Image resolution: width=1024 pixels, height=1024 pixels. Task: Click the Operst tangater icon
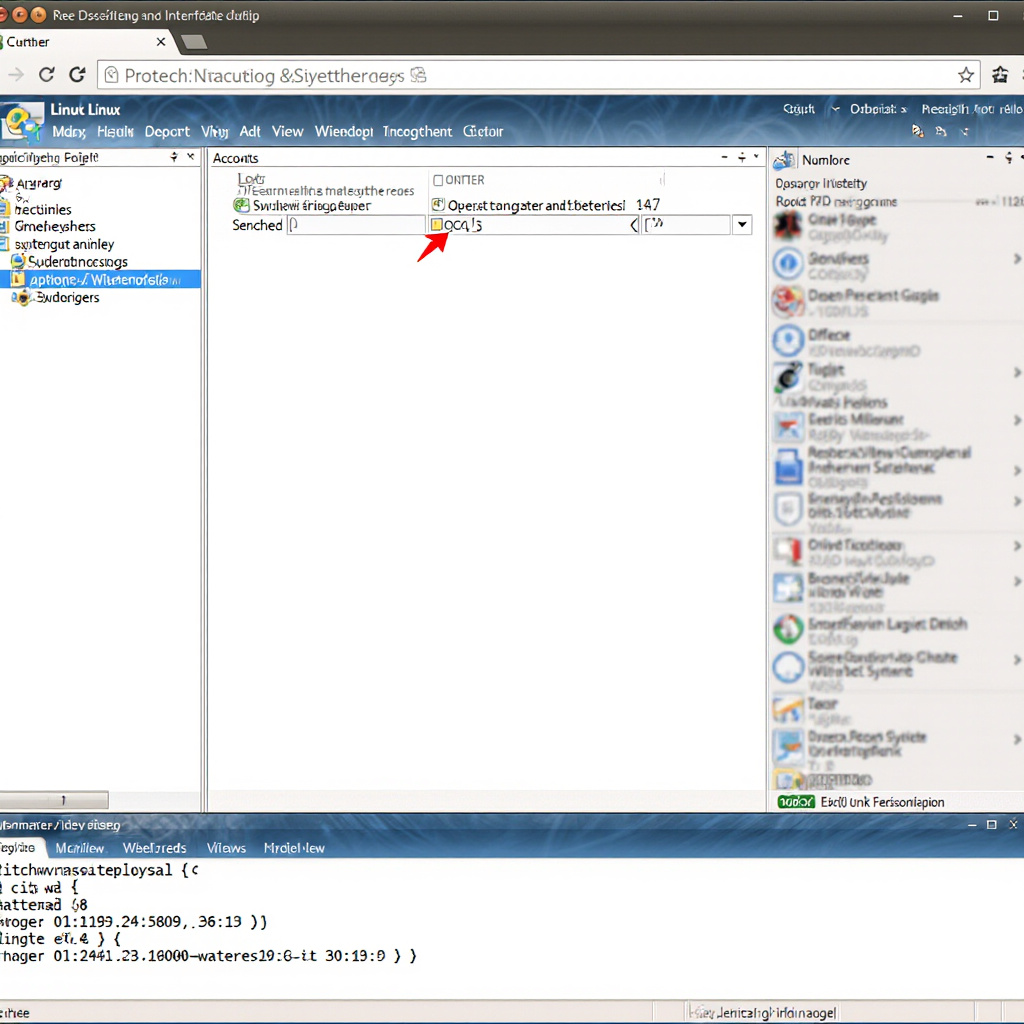click(x=438, y=204)
